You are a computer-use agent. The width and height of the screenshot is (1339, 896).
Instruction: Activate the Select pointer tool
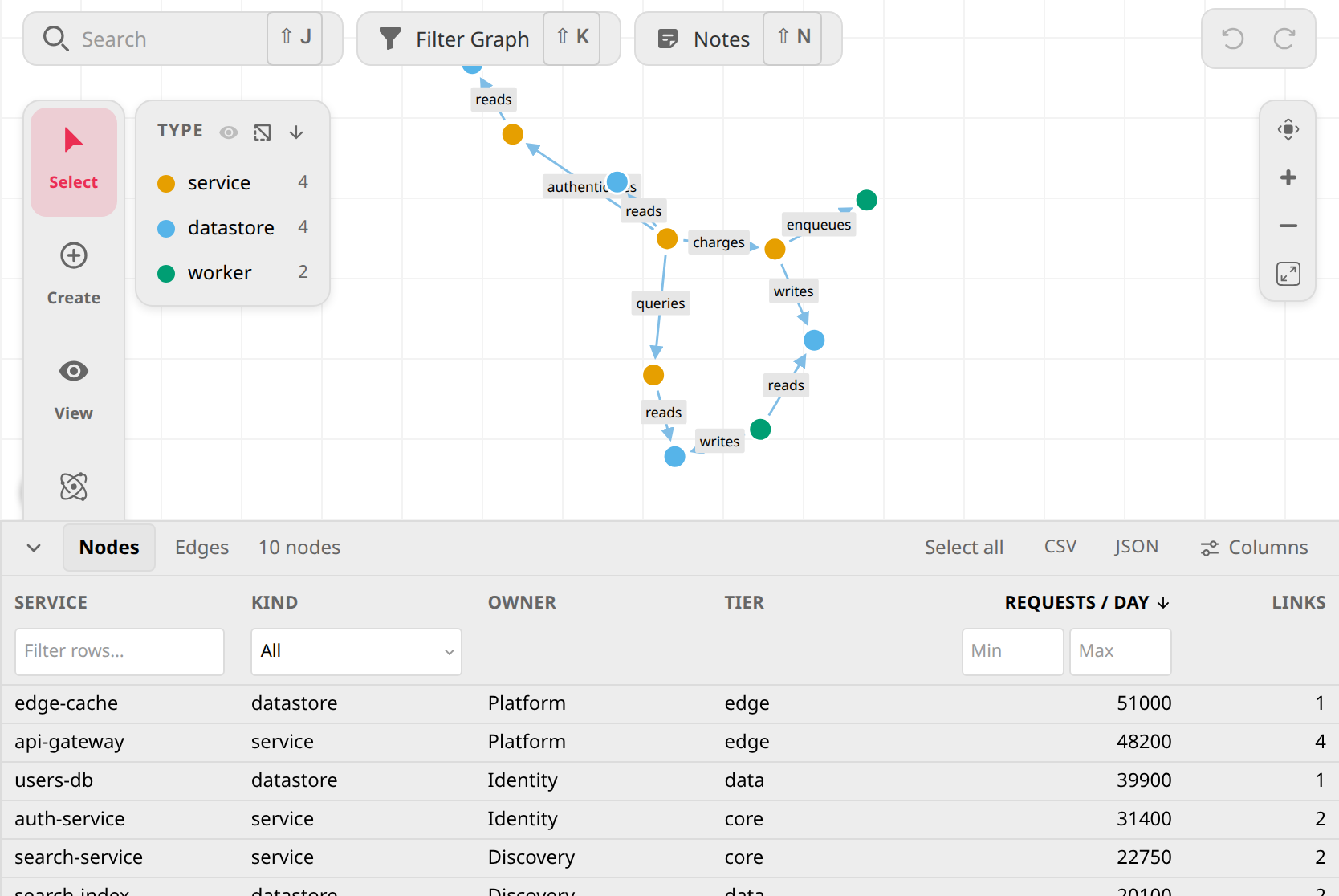73,161
